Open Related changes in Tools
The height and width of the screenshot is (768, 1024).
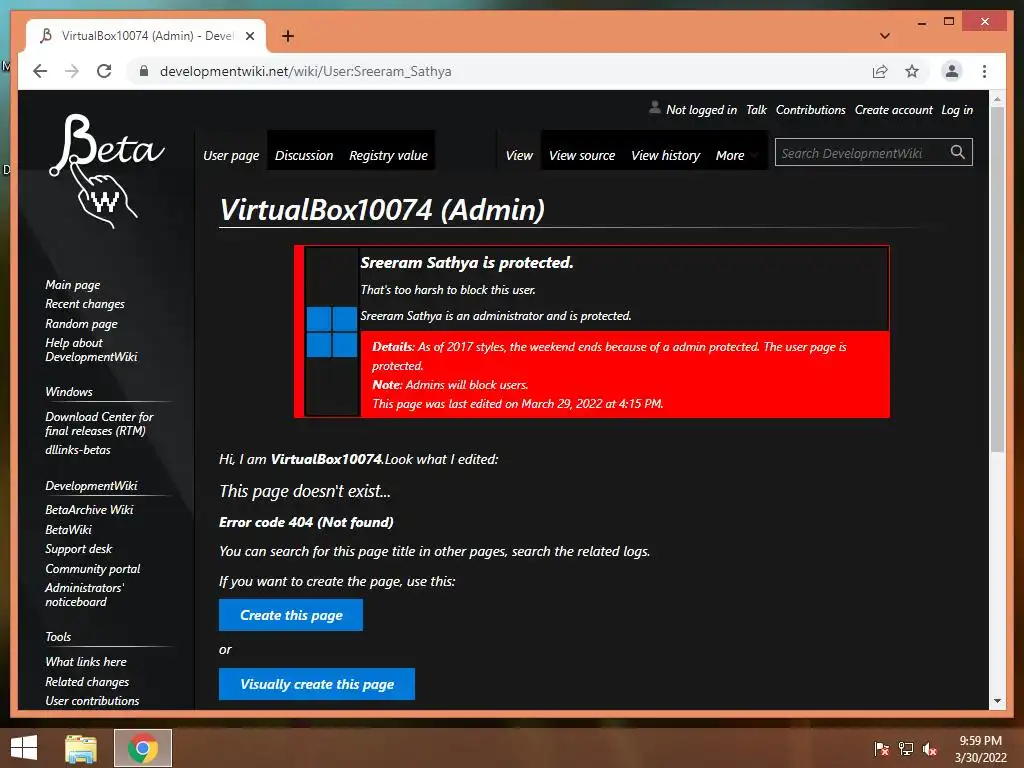(87, 682)
